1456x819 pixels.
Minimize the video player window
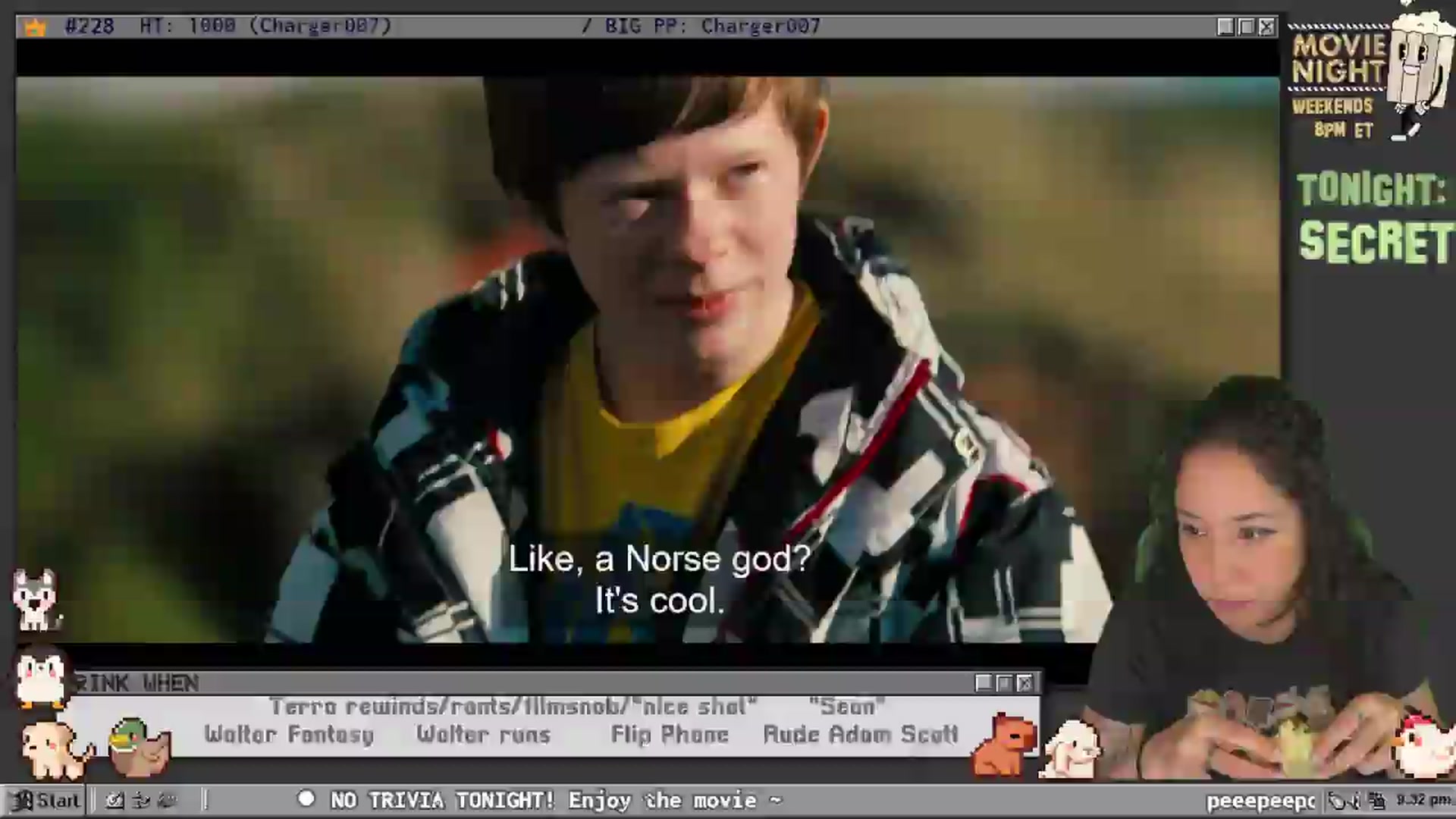pyautogui.click(x=1225, y=27)
